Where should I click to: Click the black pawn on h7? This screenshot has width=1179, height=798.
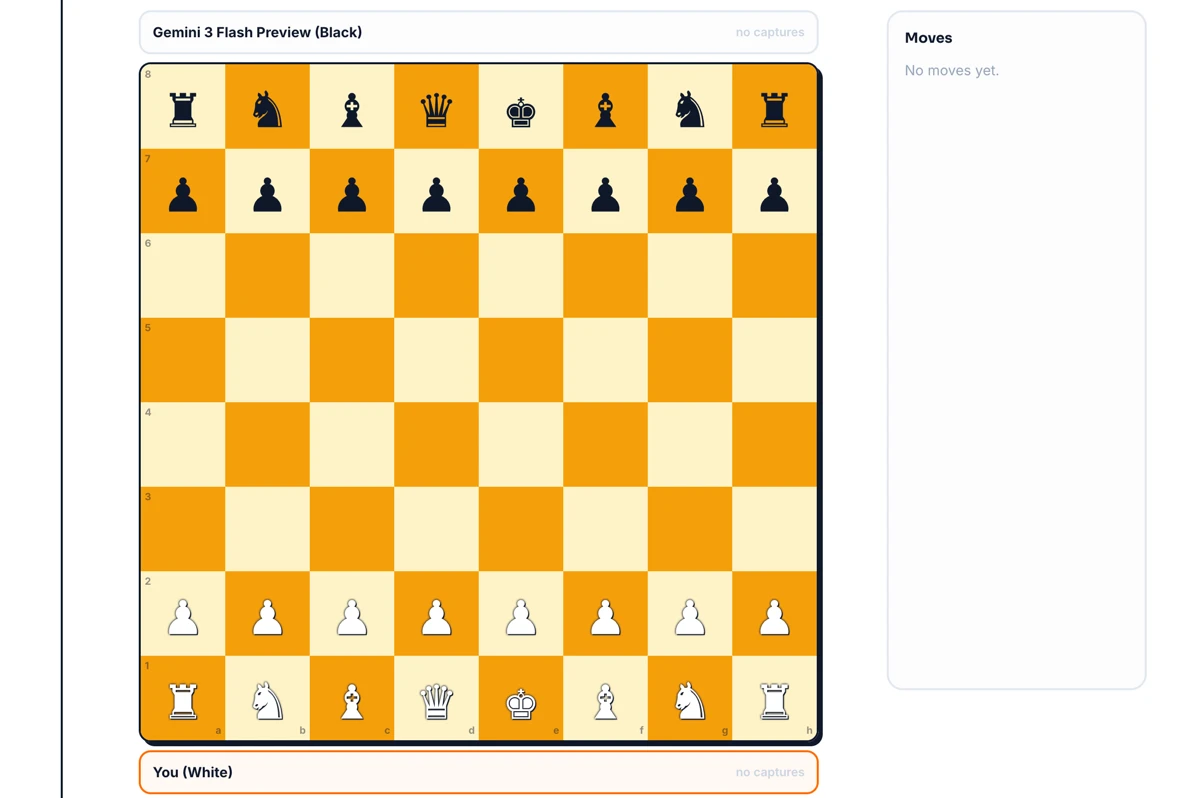point(774,194)
